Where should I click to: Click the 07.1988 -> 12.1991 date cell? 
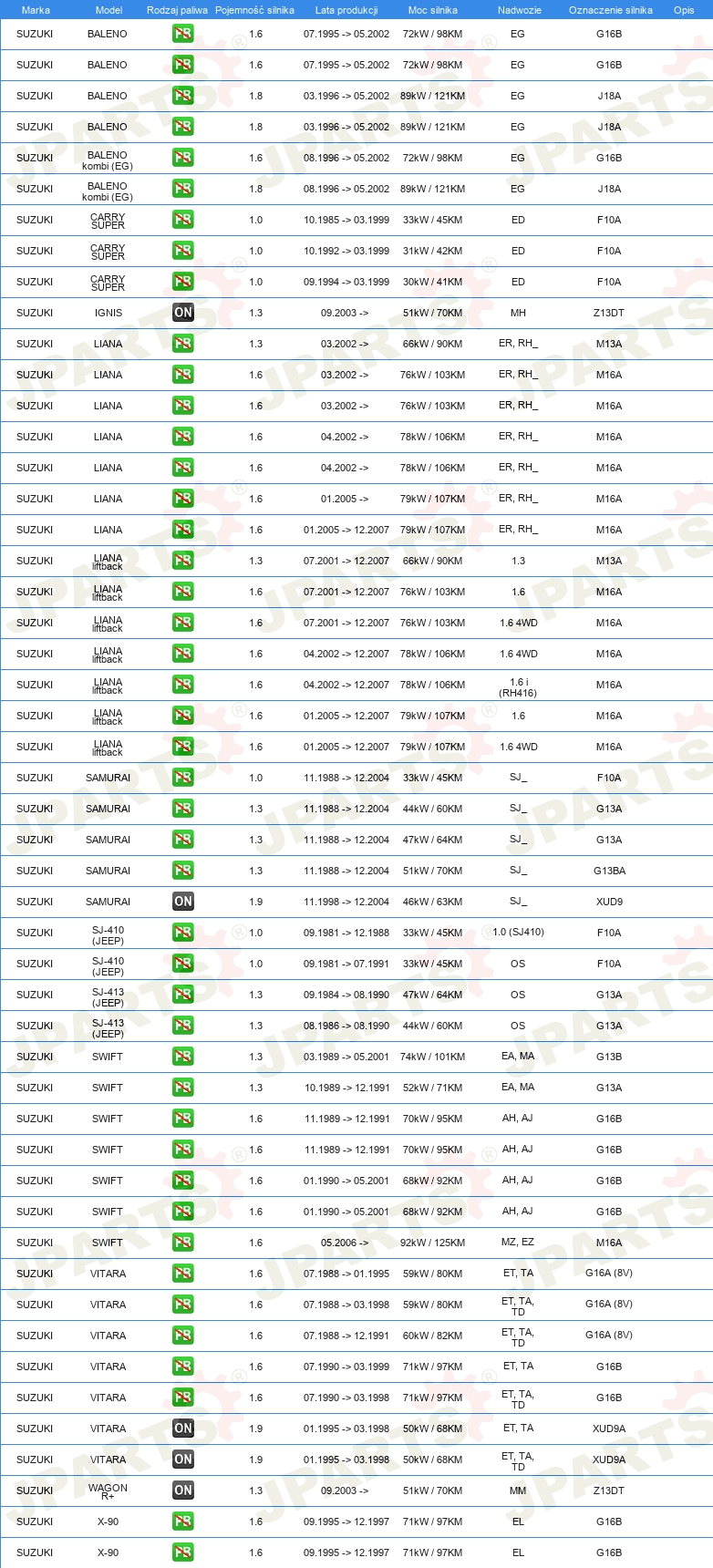point(346,1336)
